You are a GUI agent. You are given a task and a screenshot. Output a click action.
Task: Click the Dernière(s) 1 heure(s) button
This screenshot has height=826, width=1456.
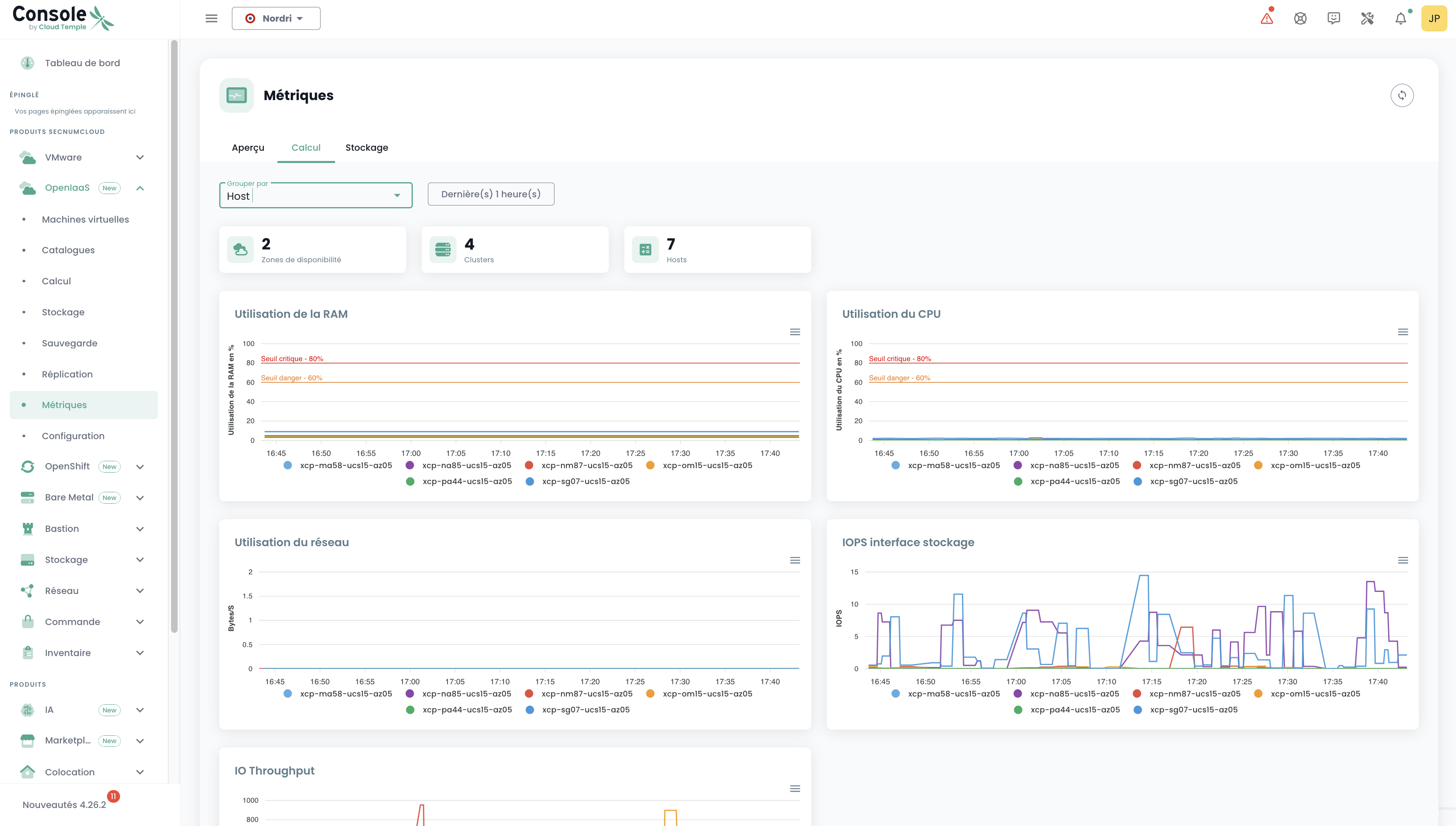(x=490, y=194)
